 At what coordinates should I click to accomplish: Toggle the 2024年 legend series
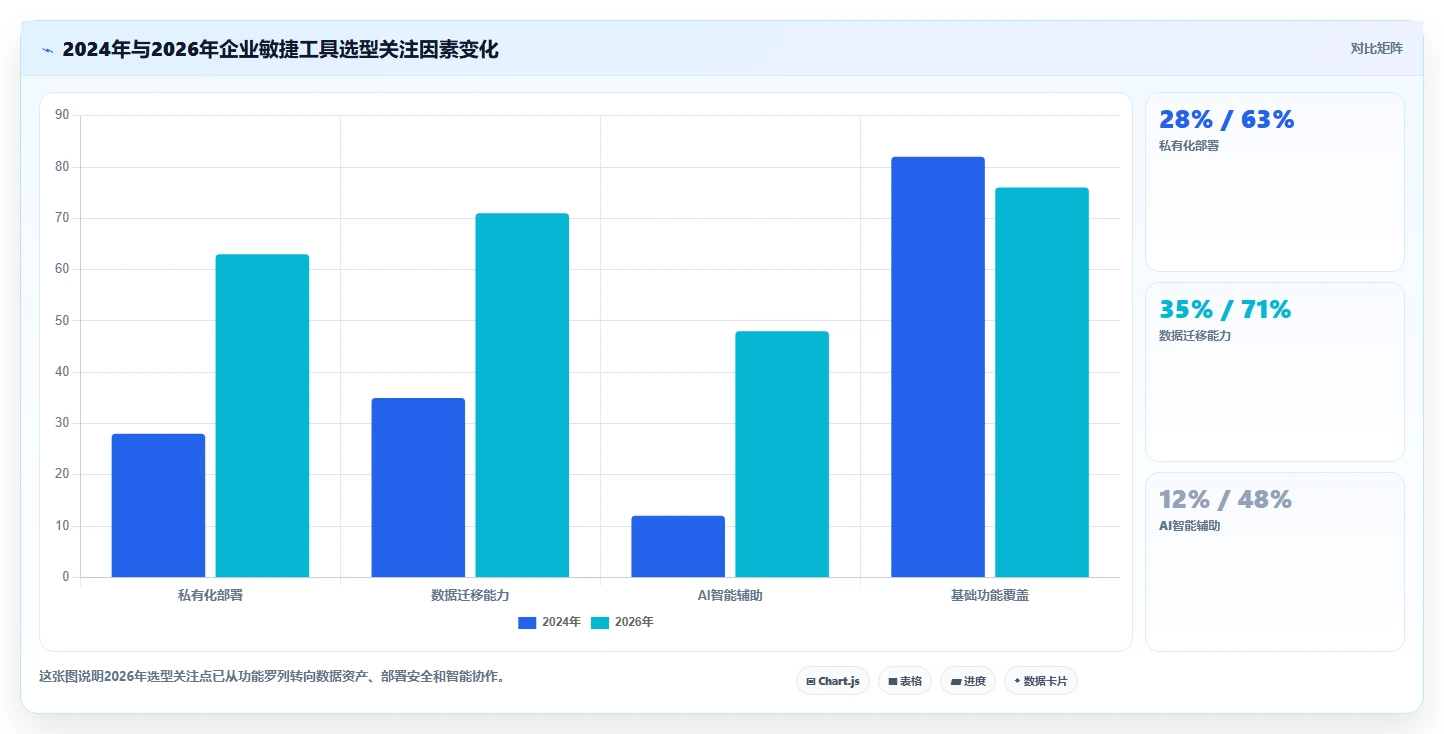click(x=550, y=622)
